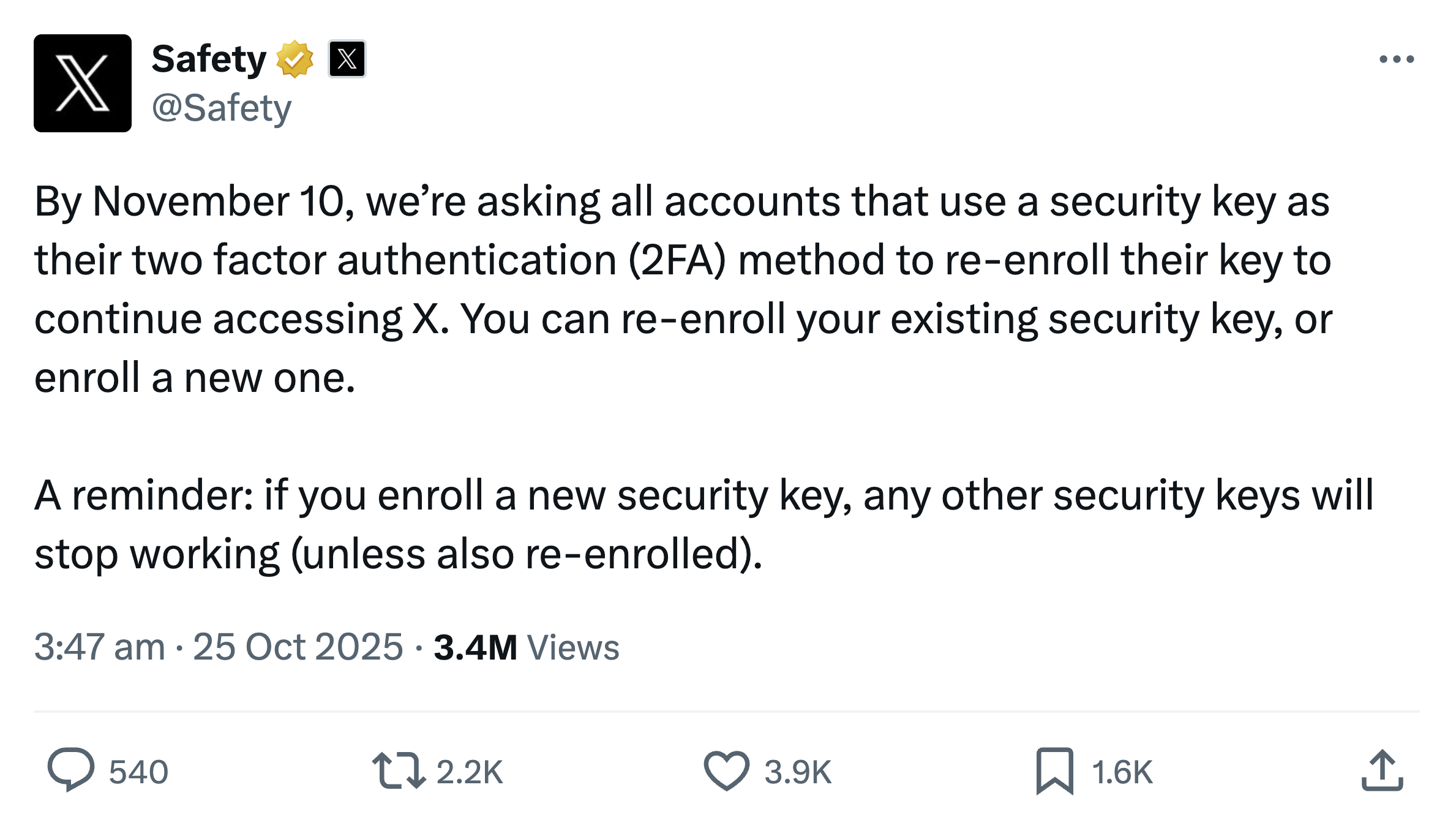Click the X logo profile avatar
The image size is (1456, 839).
(x=83, y=83)
